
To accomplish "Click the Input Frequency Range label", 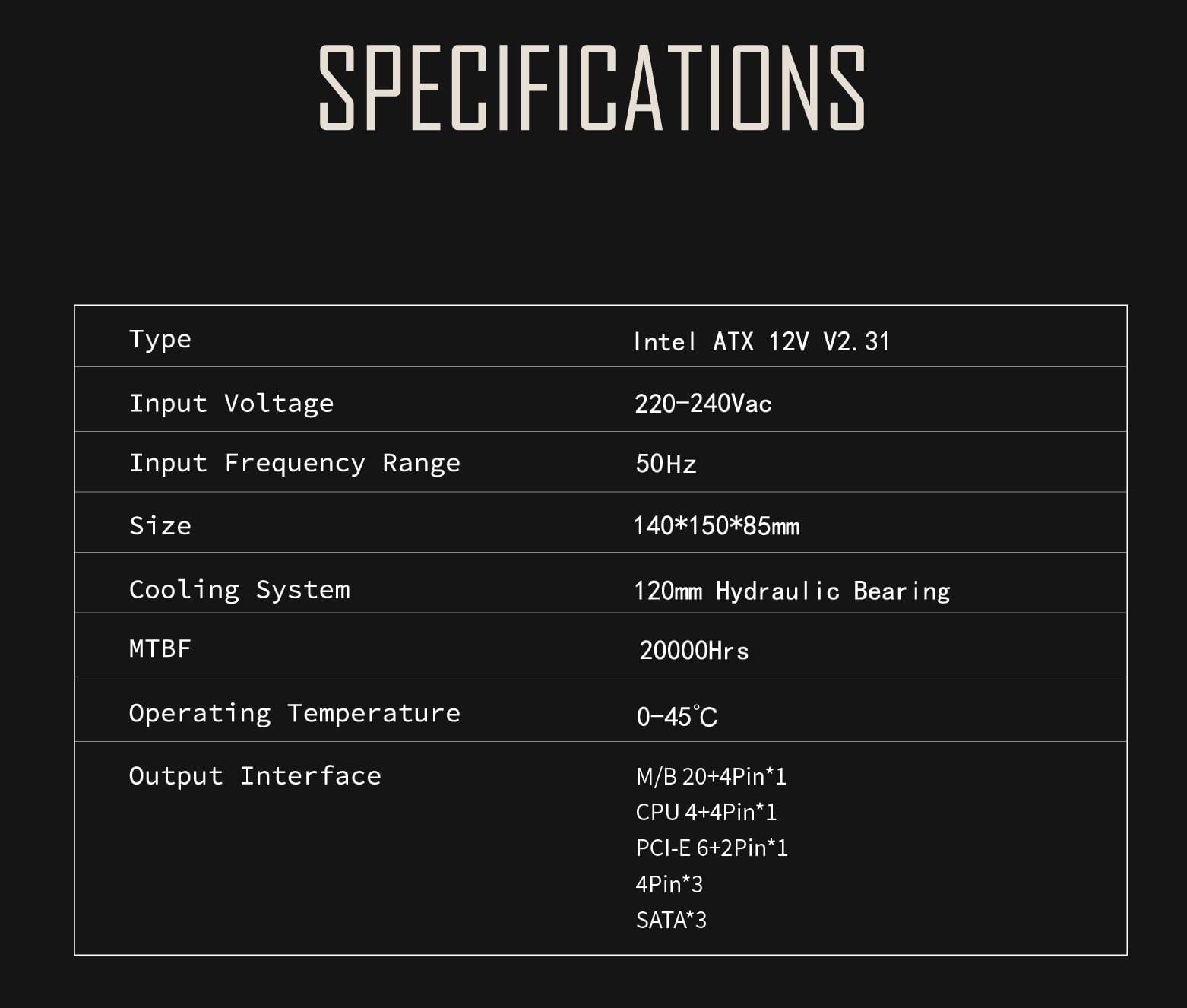I will [x=294, y=463].
